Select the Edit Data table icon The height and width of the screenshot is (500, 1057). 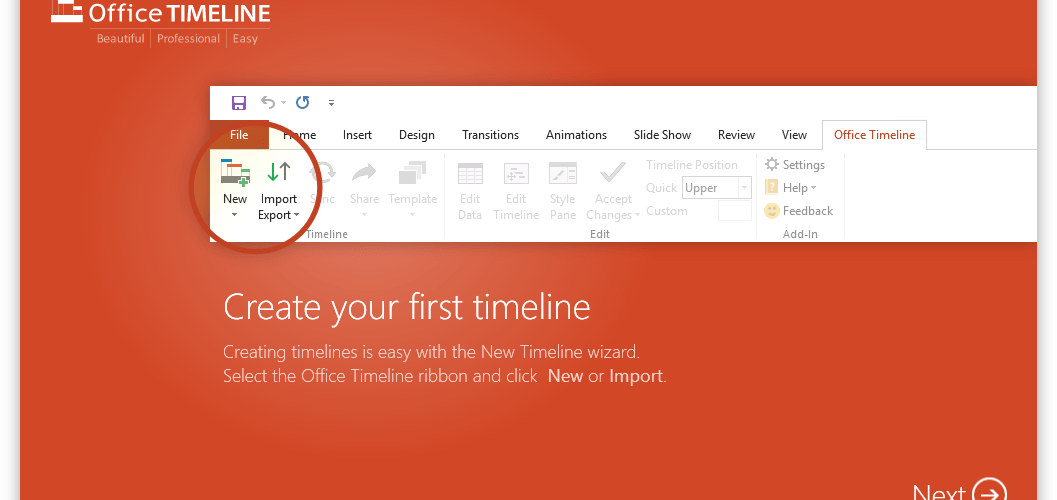coord(471,173)
